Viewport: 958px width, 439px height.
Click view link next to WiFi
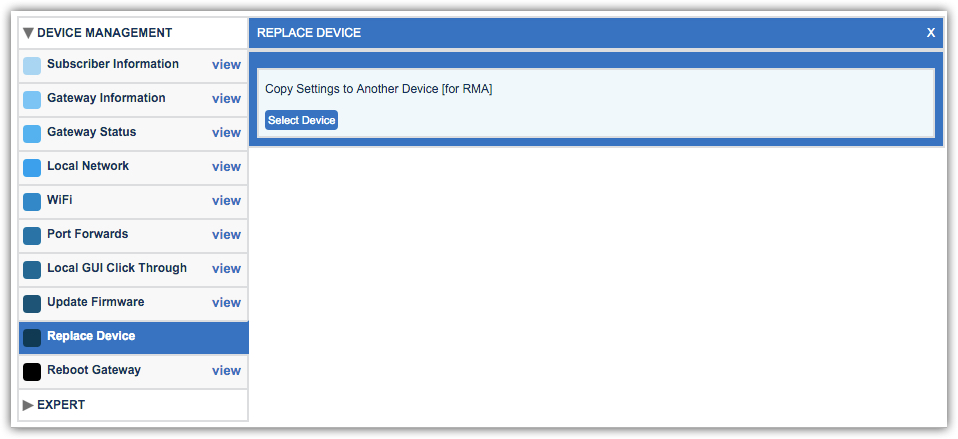pos(226,201)
